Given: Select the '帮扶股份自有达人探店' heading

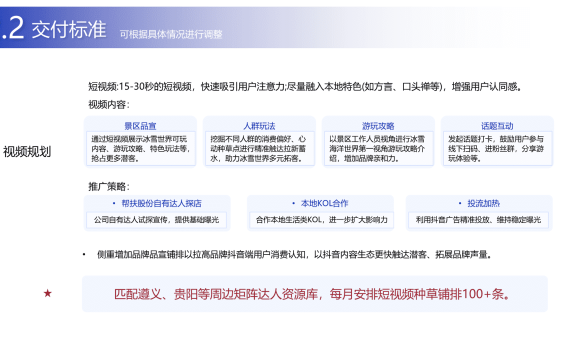Looking at the screenshot, I should 161,203.
